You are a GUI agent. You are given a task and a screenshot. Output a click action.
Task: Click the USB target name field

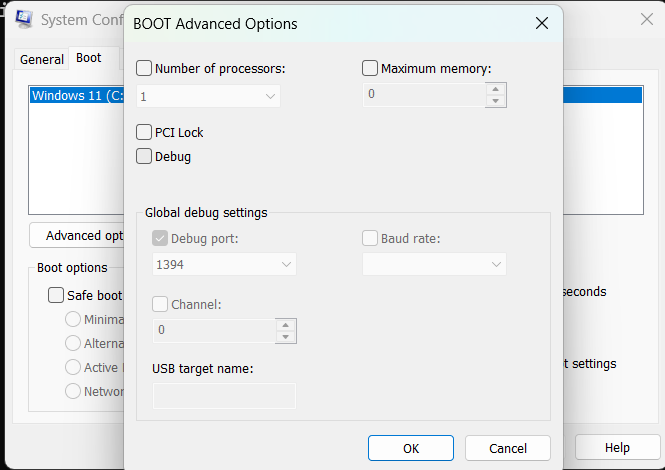(224, 396)
